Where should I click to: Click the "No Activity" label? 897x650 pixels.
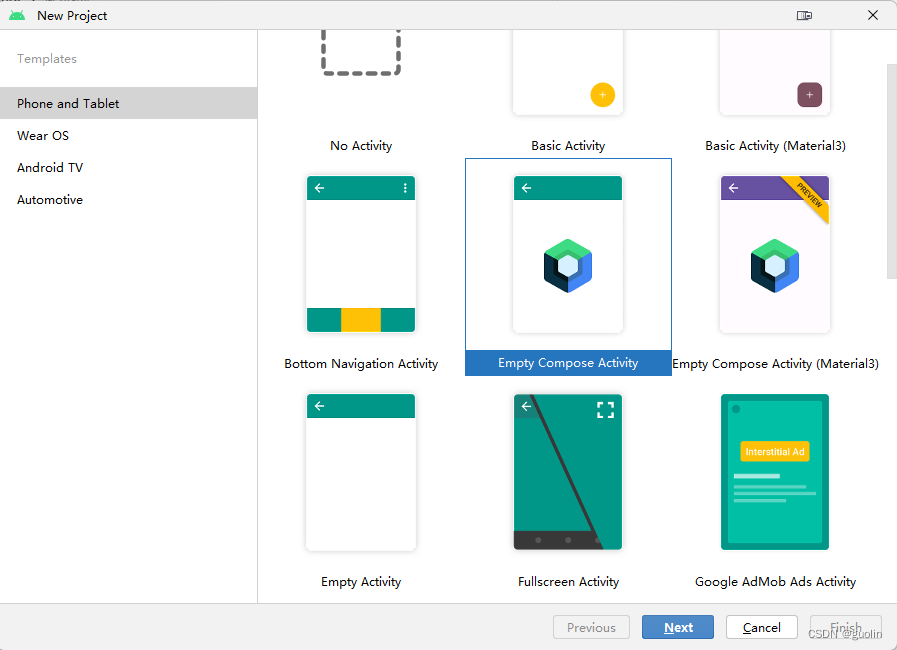tap(361, 146)
